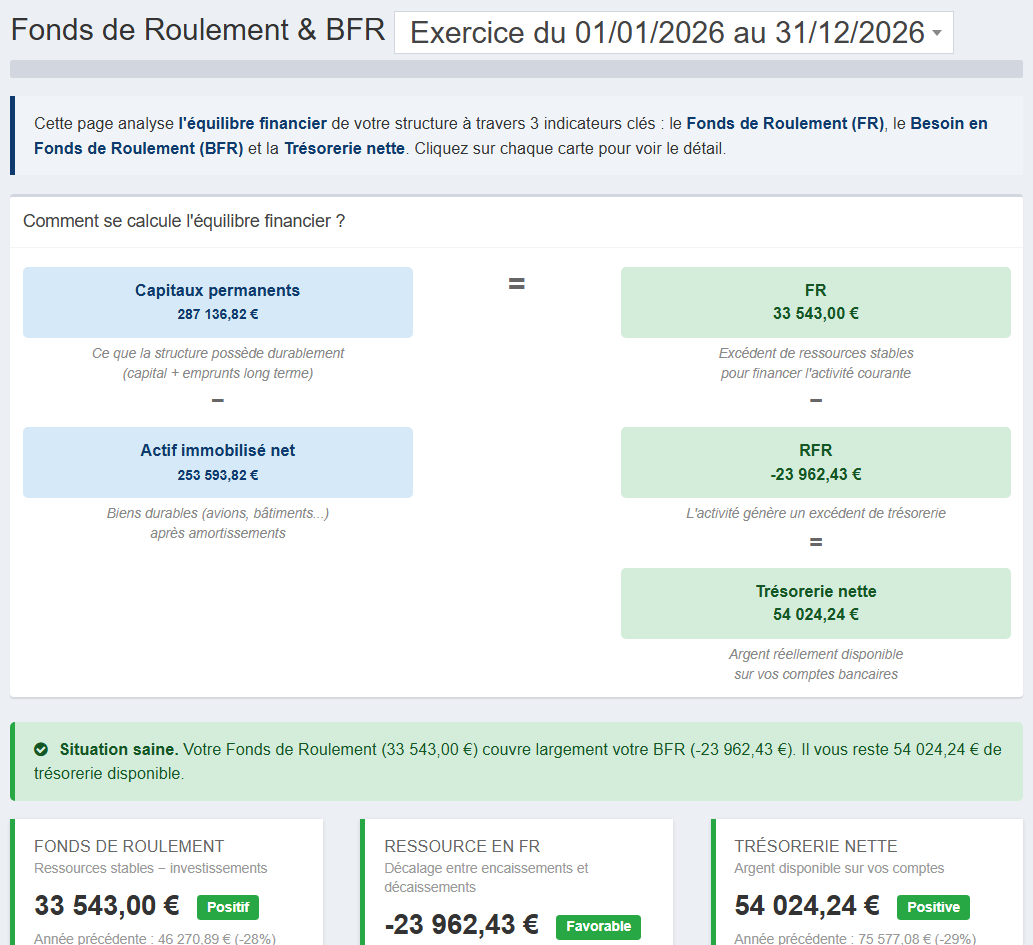Viewport: 1033px width, 945px height.
Task: Click the bold 'Trésorerie nette' text in intro
Action: pyautogui.click(x=344, y=148)
